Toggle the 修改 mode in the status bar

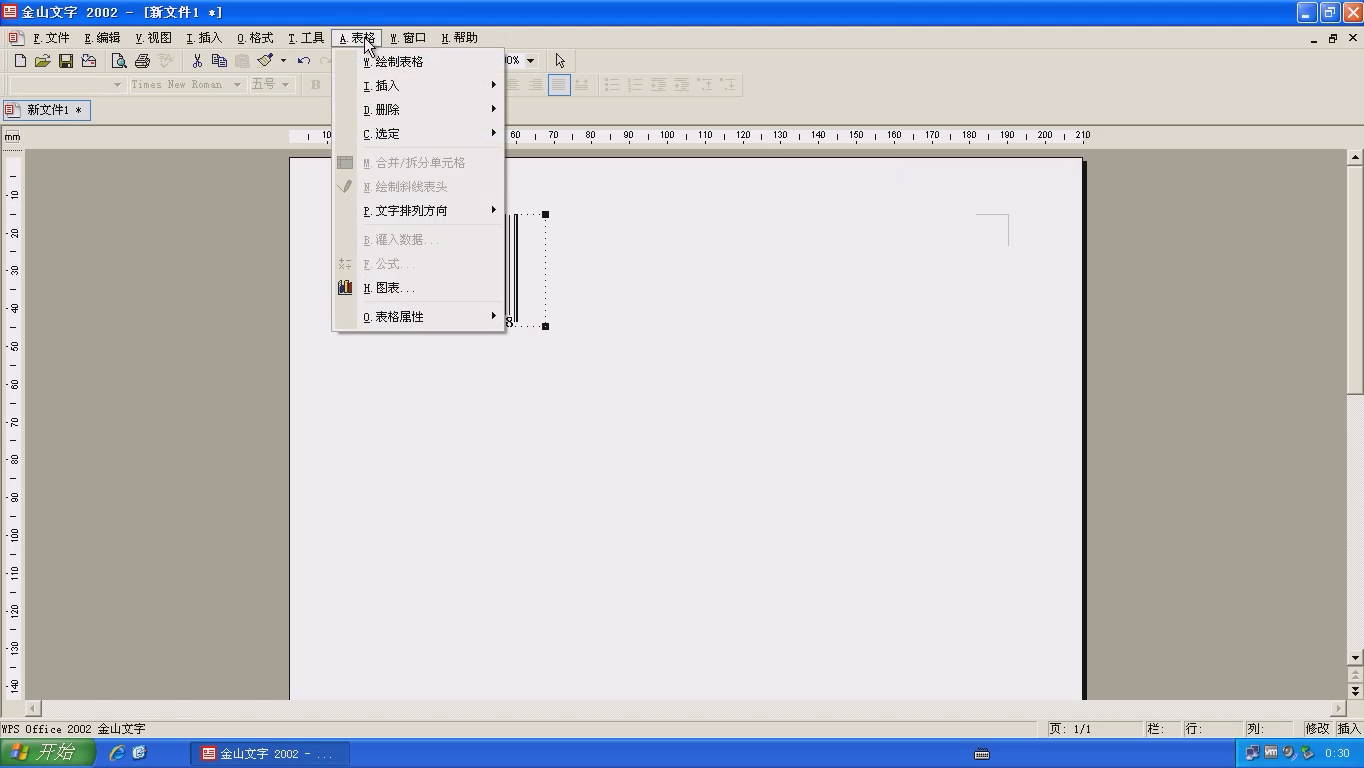pyautogui.click(x=1317, y=729)
